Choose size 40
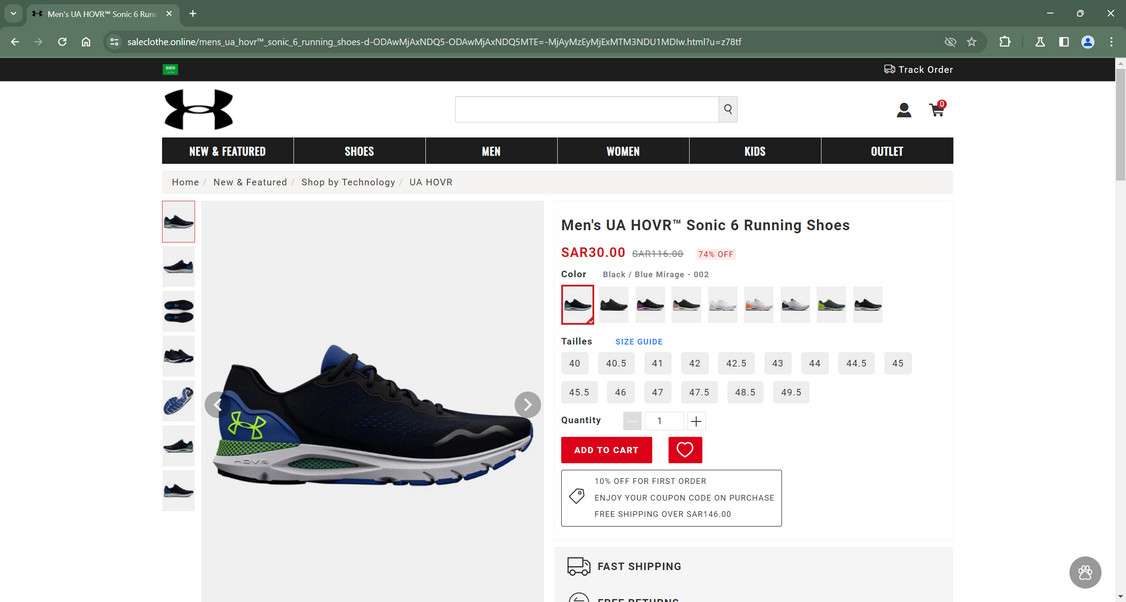Image resolution: width=1126 pixels, height=602 pixels. click(x=574, y=363)
